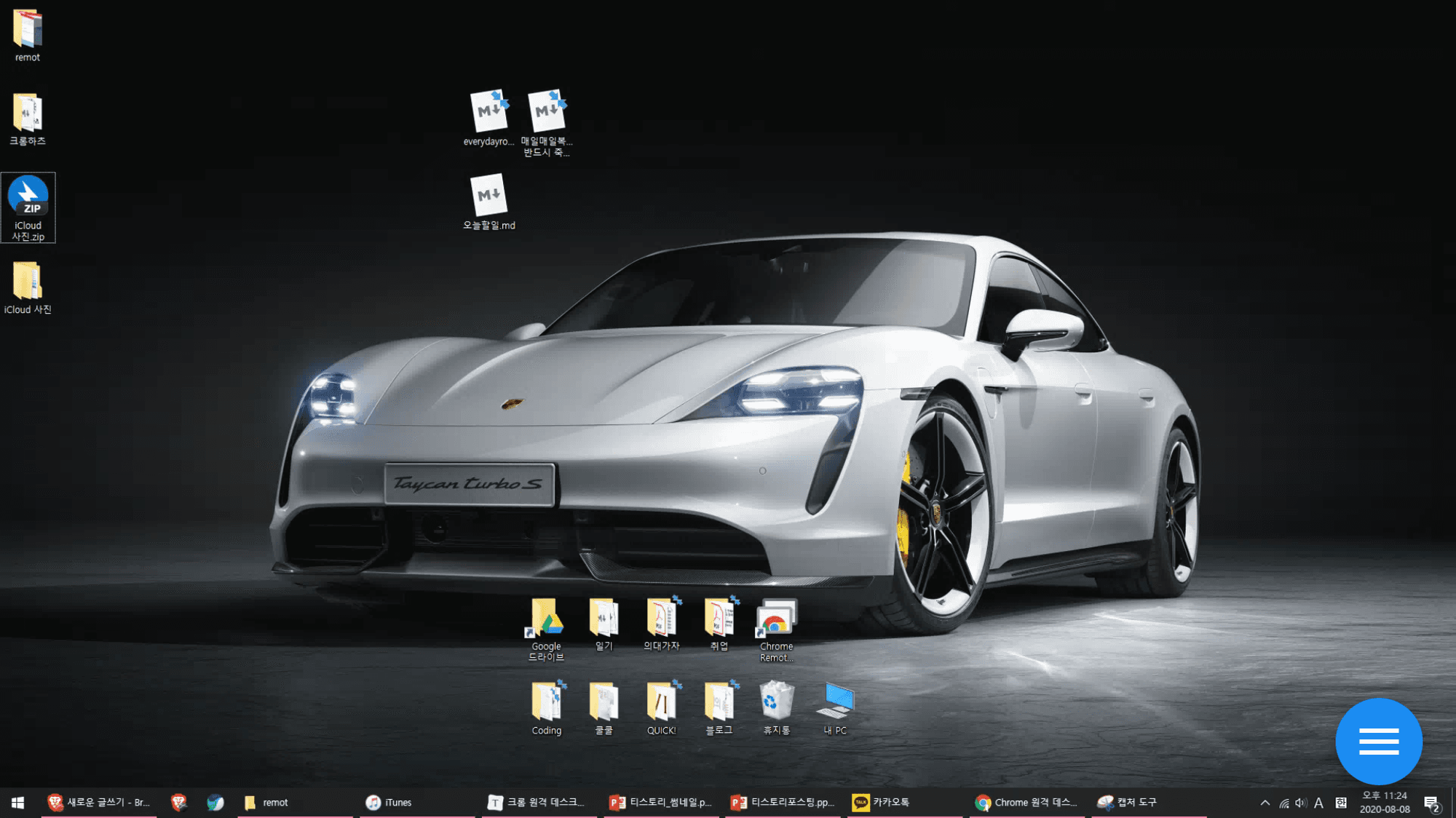The width and height of the screenshot is (1456, 818).
Task: Open the 쿨쿨 folder
Action: [604, 709]
